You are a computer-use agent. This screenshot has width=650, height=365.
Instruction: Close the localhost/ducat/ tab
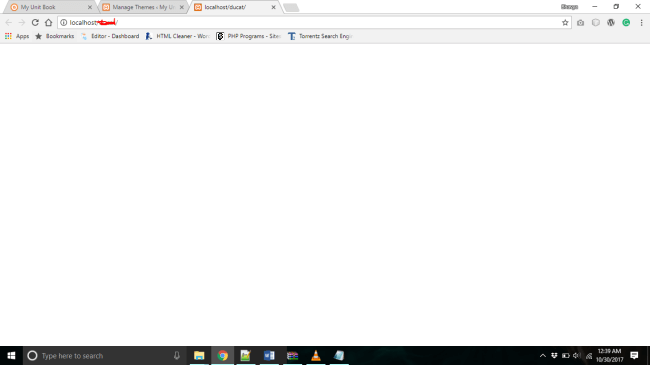pyautogui.click(x=273, y=7)
